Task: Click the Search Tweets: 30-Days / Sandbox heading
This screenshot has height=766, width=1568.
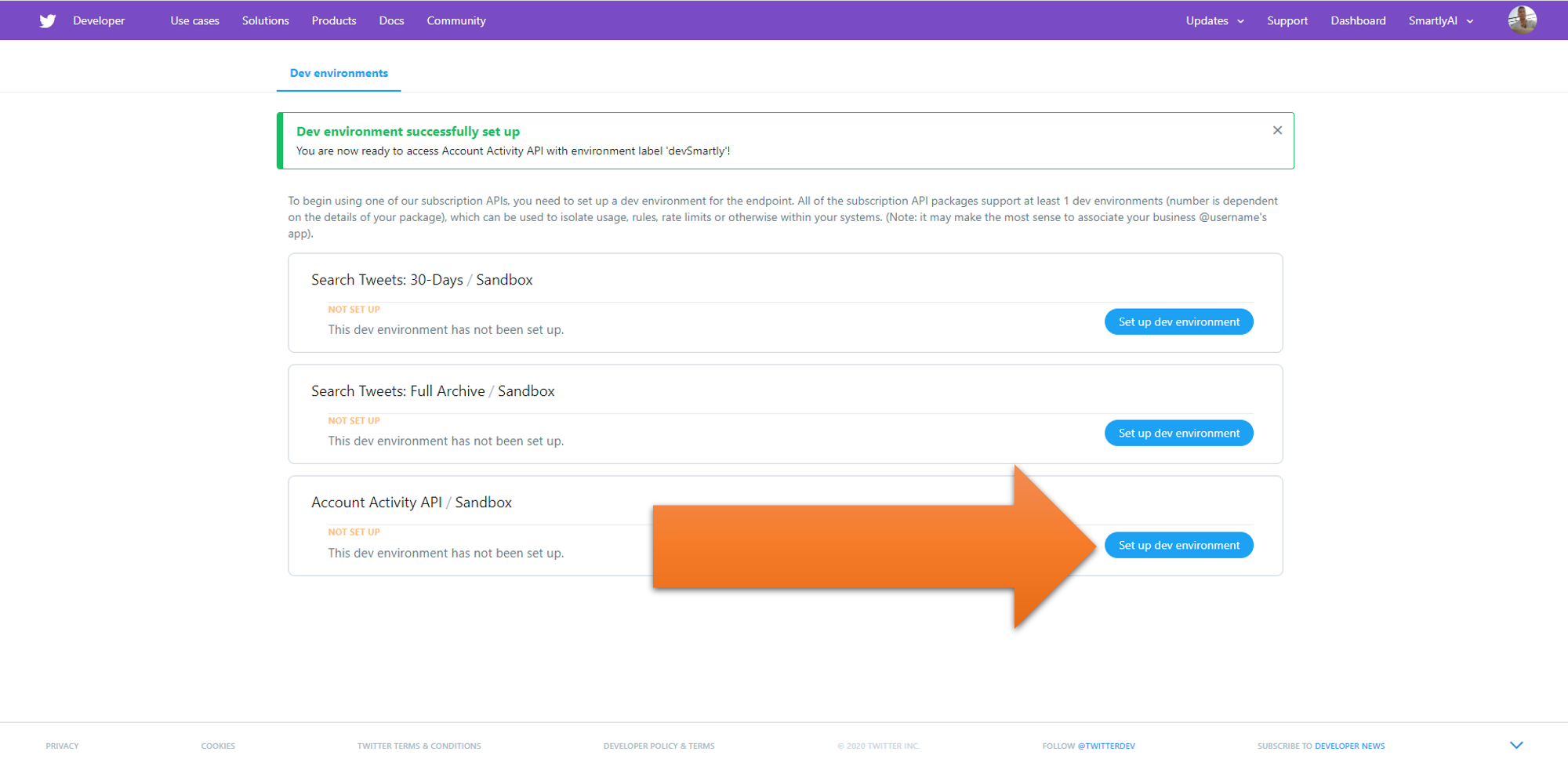Action: tap(422, 280)
